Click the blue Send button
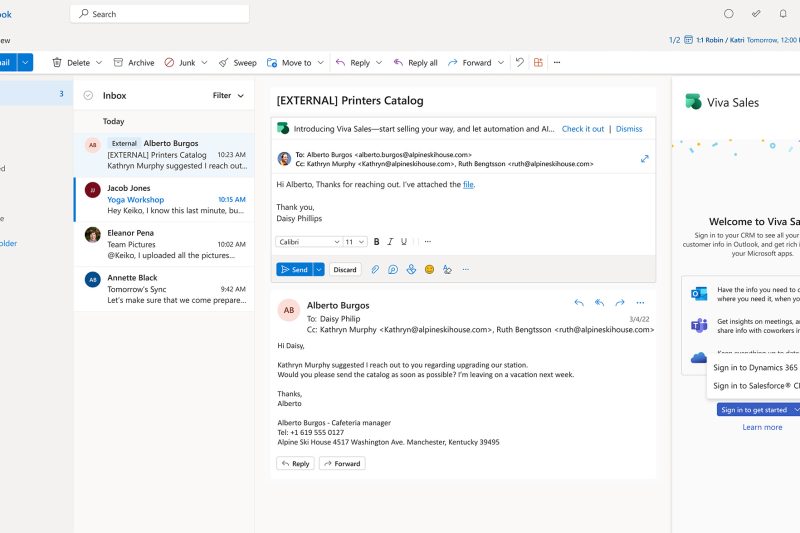 (x=294, y=269)
